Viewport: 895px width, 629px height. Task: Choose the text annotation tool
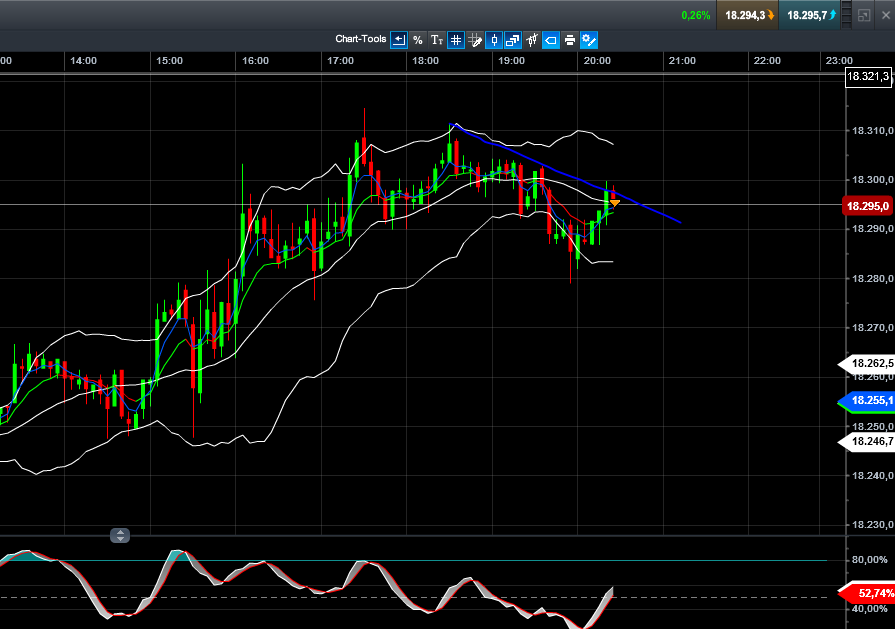pos(437,40)
